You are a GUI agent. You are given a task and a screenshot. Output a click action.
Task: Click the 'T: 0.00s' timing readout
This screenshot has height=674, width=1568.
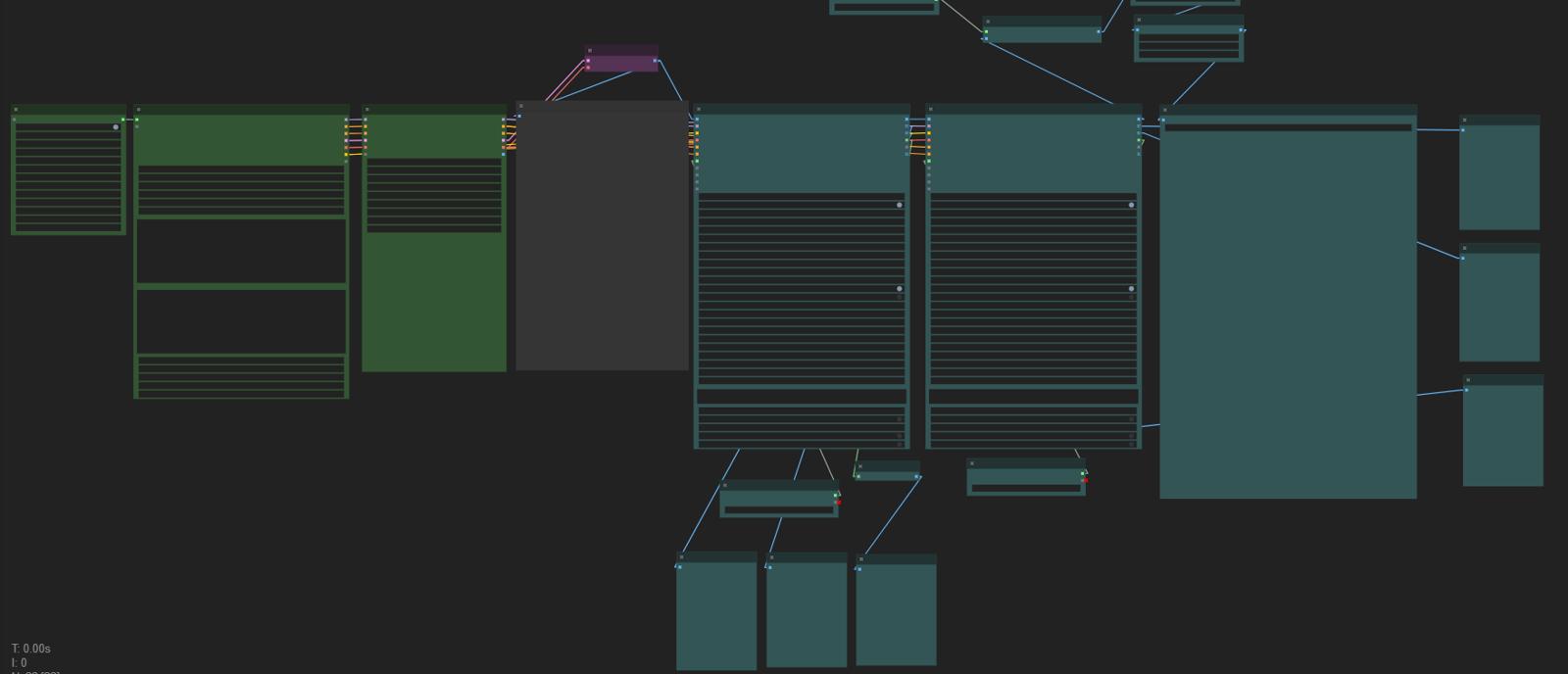(31, 649)
